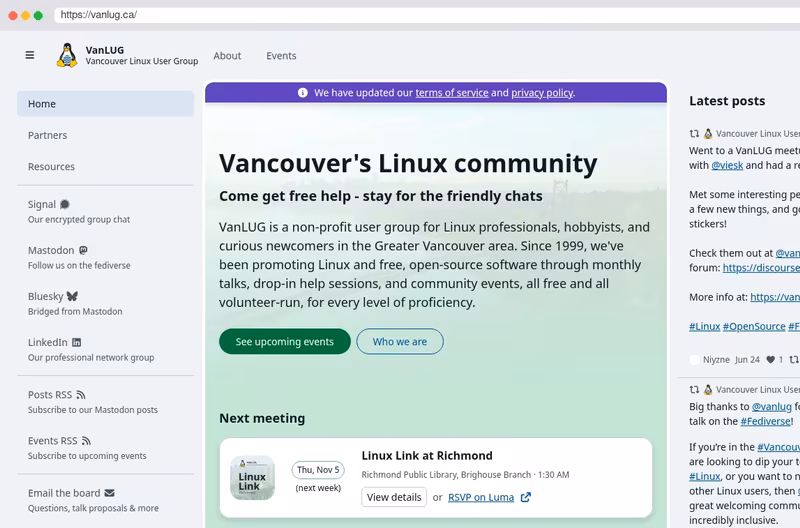
Task: Open the hamburger menu icon
Action: [x=30, y=55]
